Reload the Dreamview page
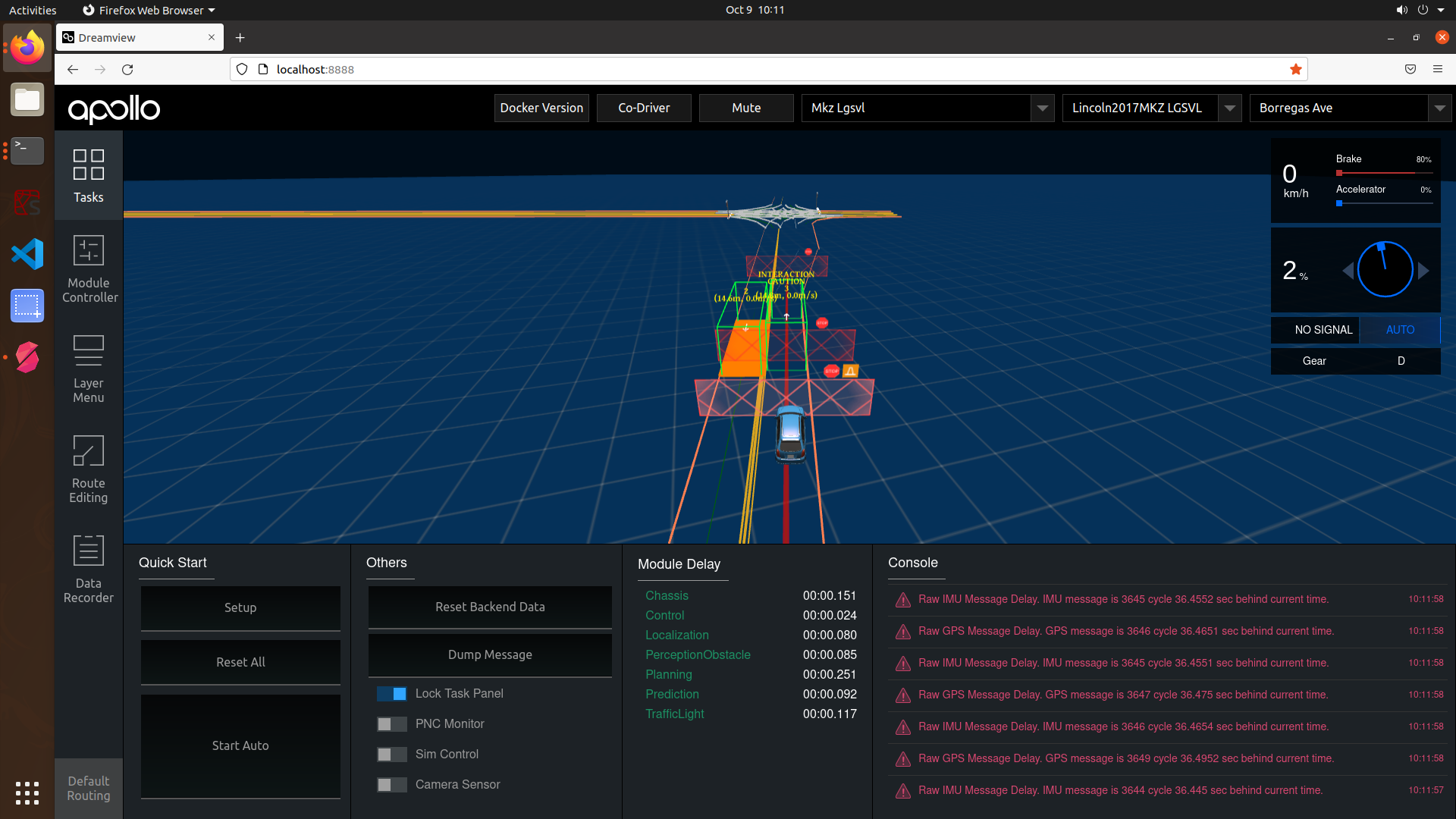Image resolution: width=1456 pixels, height=819 pixels. (127, 69)
